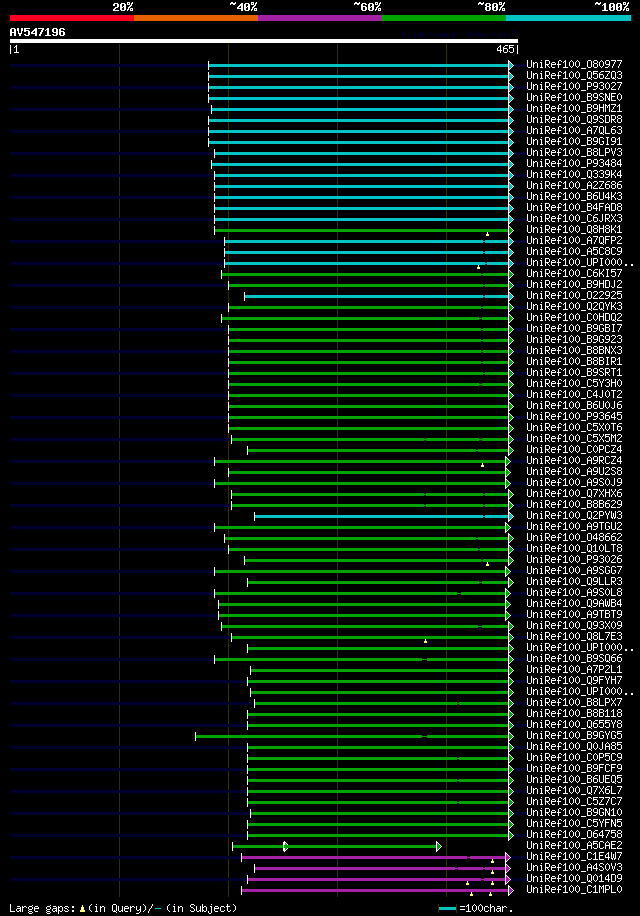640x916 pixels.
Task: Select the UniRef100_P93645 label
Action: pyautogui.click(x=574, y=417)
